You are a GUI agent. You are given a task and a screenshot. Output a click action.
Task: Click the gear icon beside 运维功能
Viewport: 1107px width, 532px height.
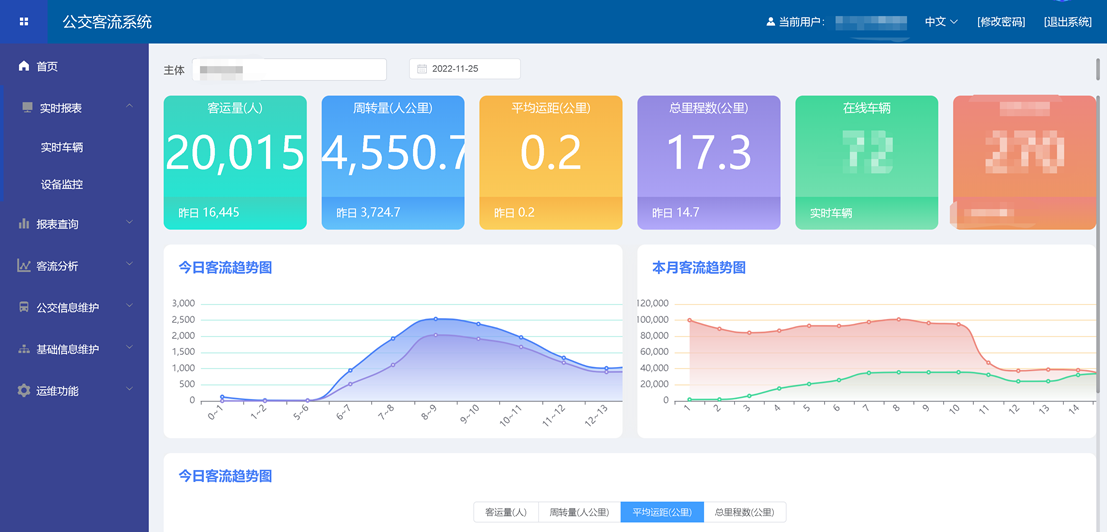(x=24, y=391)
